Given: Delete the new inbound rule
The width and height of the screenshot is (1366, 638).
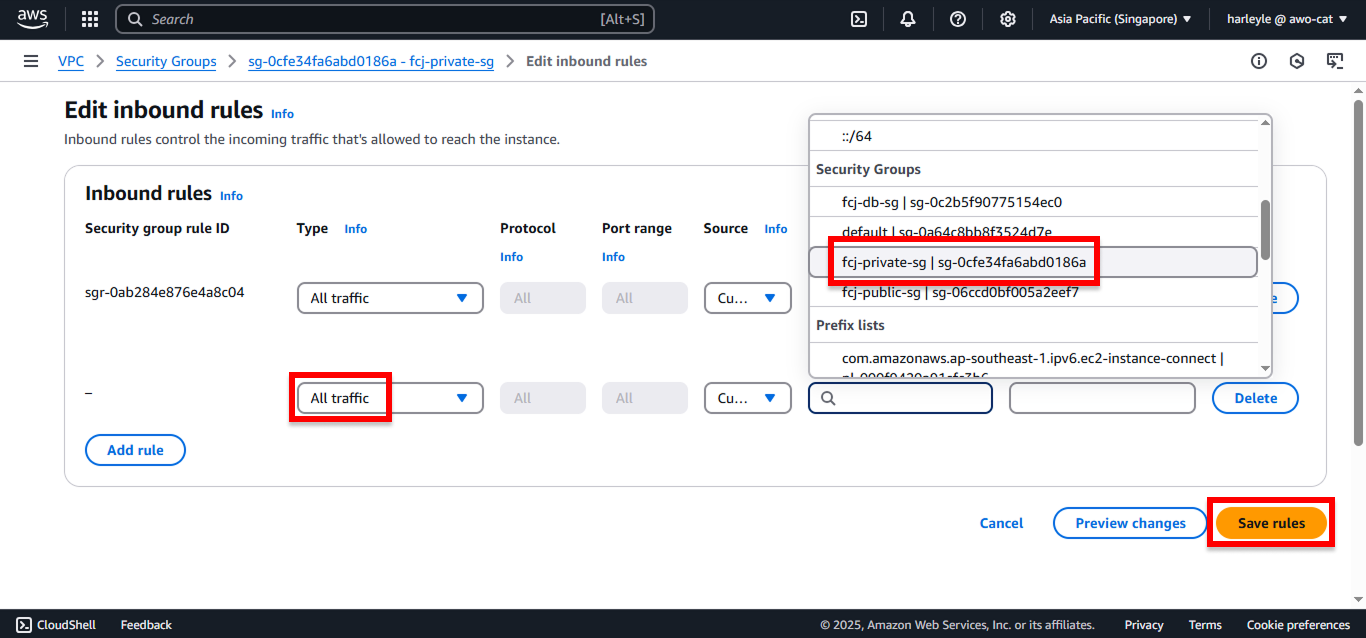Looking at the screenshot, I should pyautogui.click(x=1255, y=398).
